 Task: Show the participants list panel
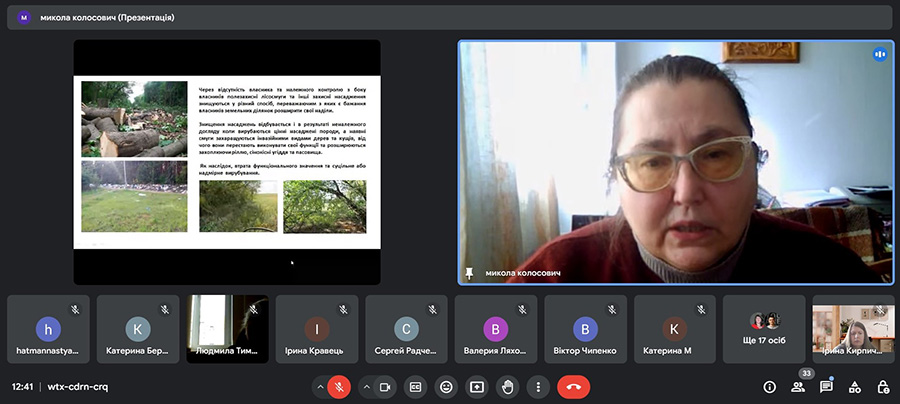point(798,387)
